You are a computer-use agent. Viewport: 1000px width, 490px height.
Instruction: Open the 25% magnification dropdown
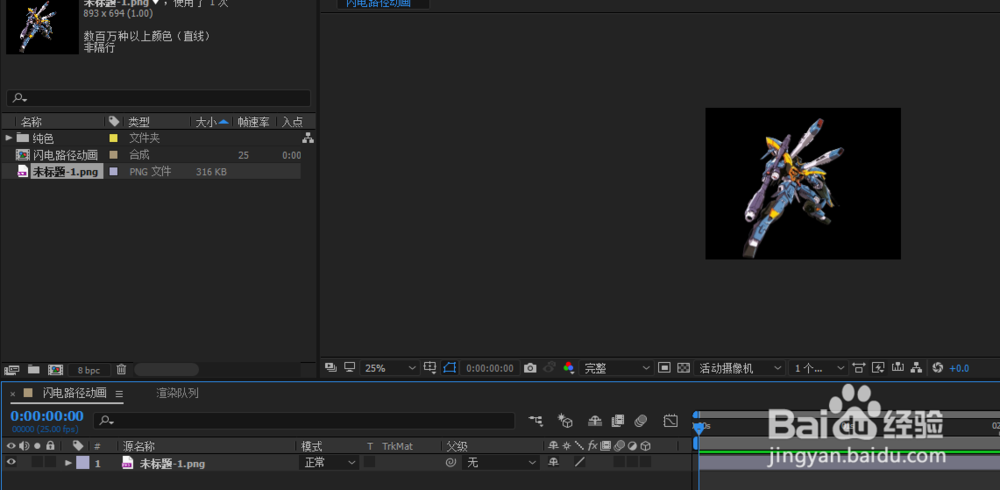[x=390, y=368]
